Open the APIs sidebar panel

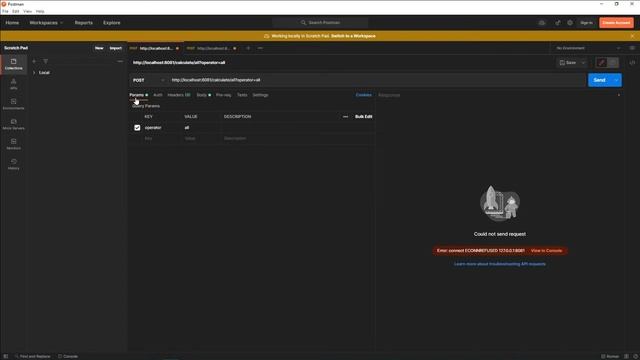13,84
